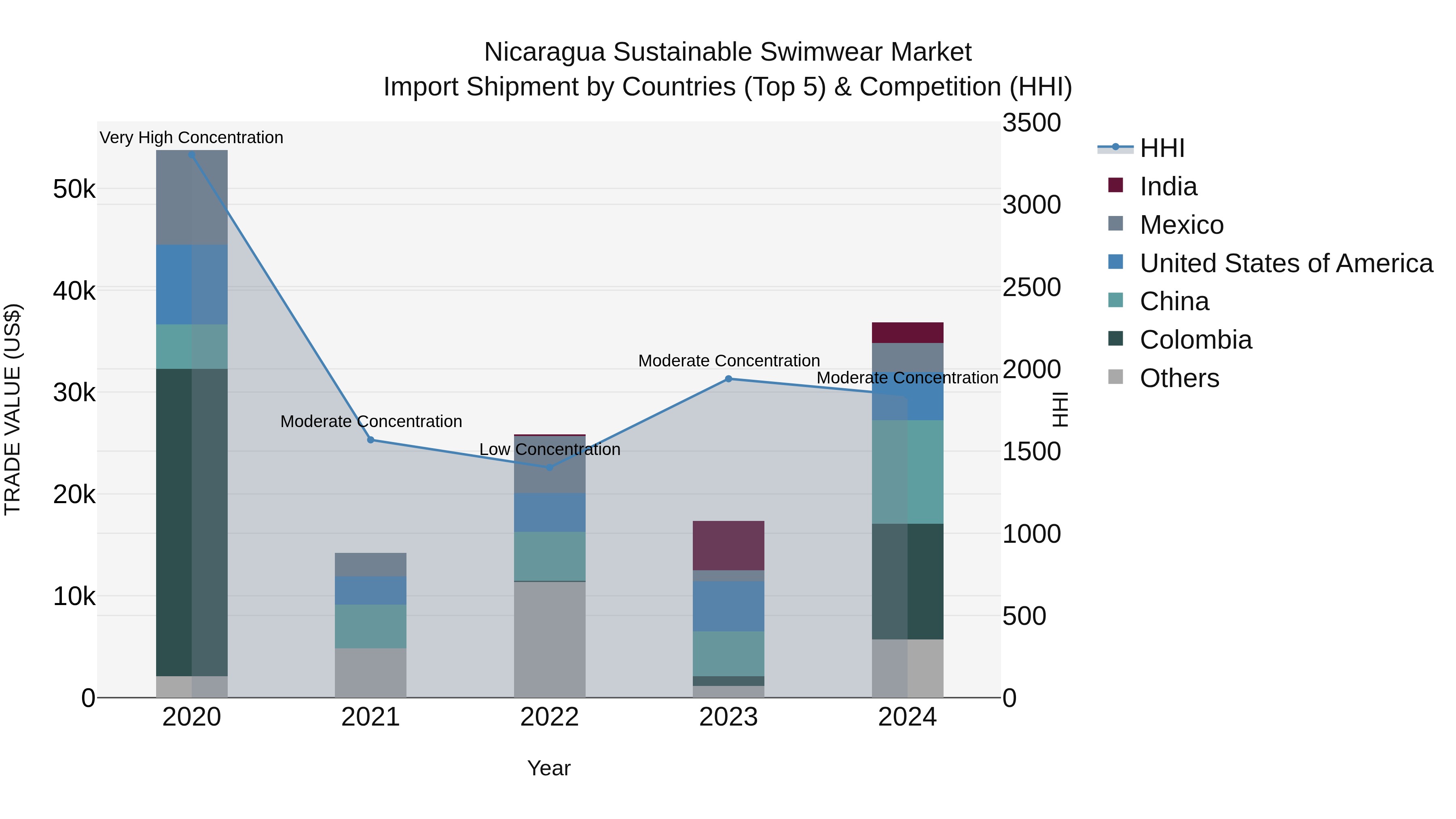Viewport: 1456px width, 819px height.
Task: Click the 2000 right axis tick label
Action: [x=1032, y=369]
